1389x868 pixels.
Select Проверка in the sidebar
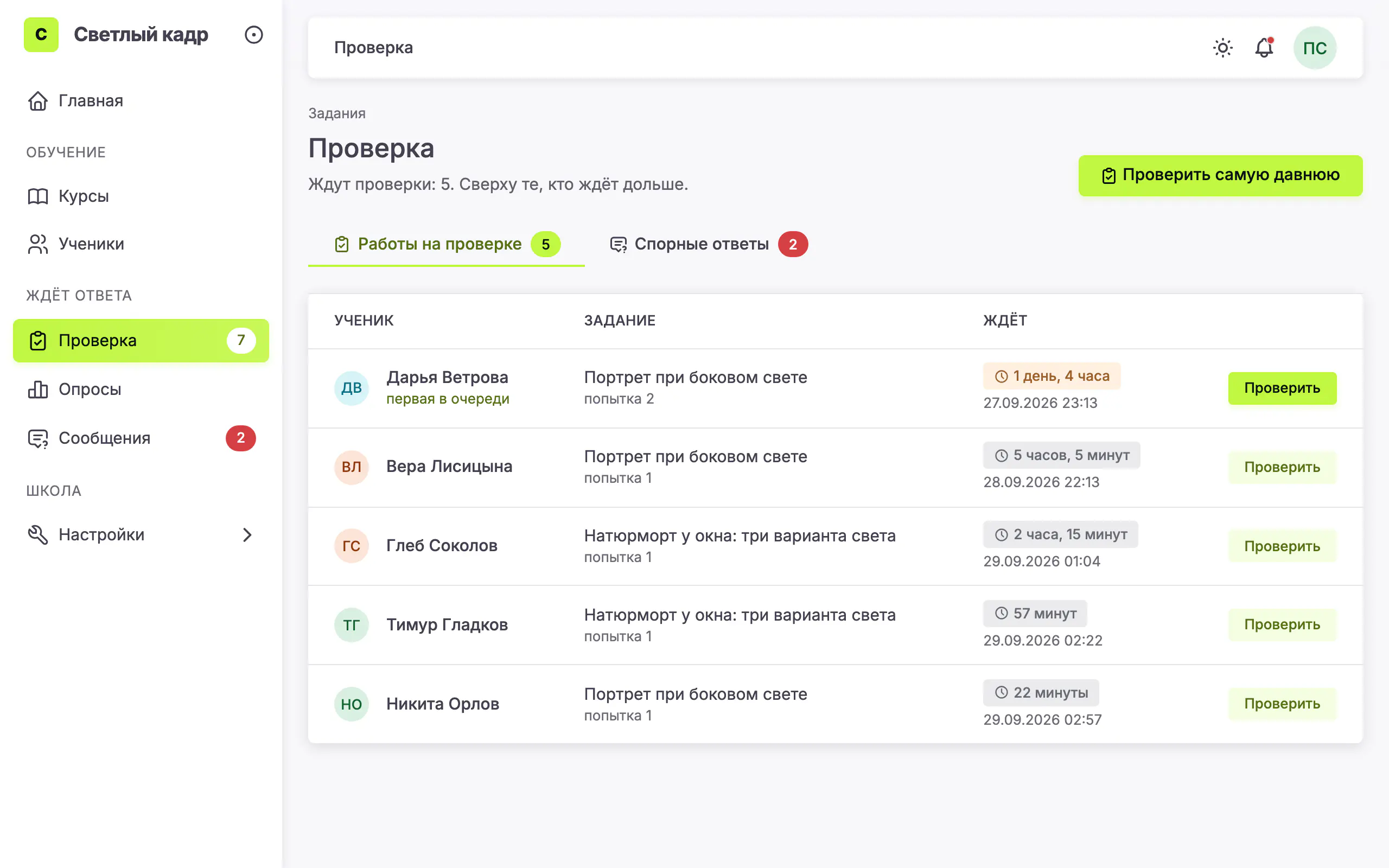[141, 341]
